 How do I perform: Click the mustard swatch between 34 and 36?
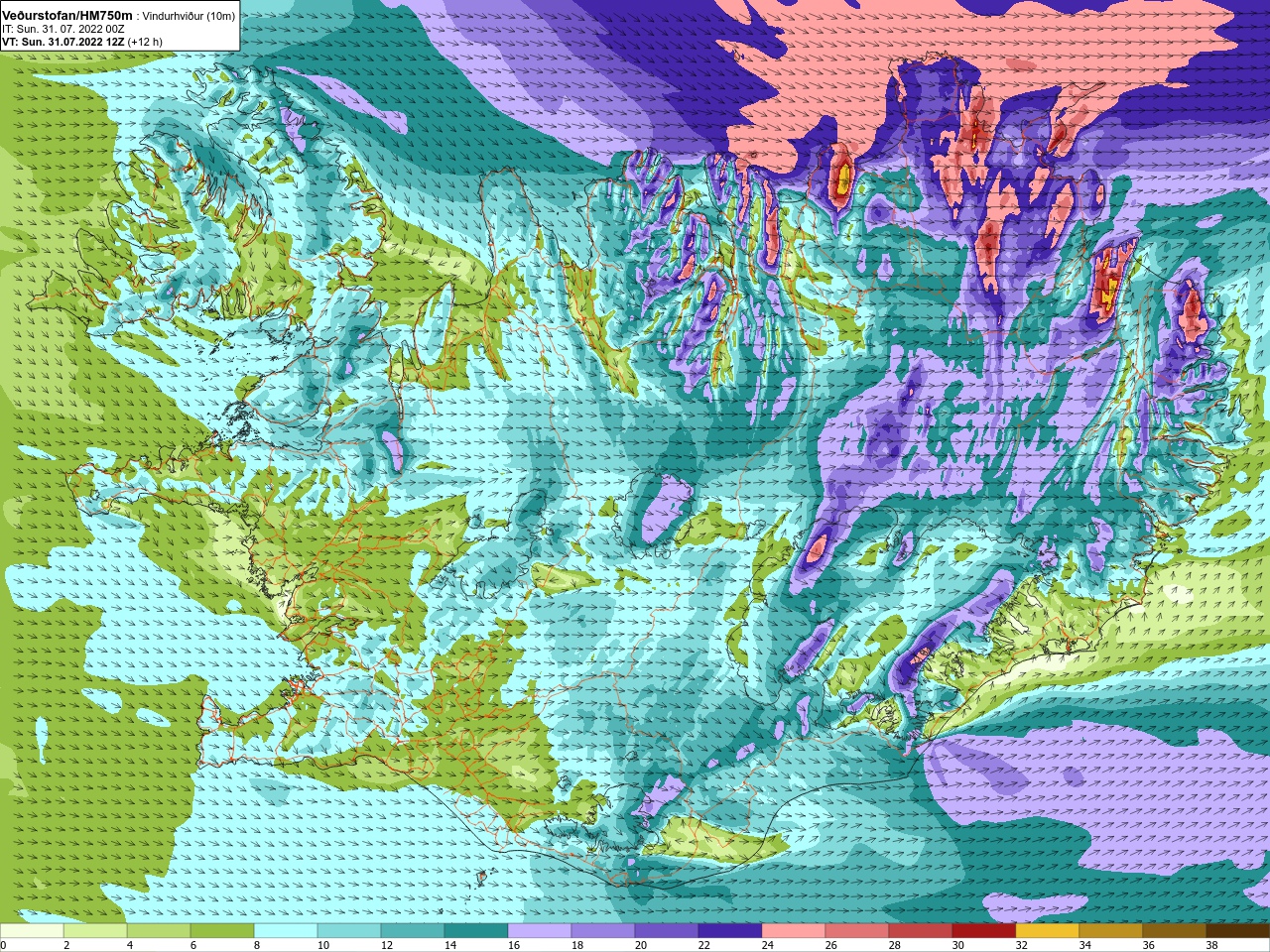click(1111, 930)
